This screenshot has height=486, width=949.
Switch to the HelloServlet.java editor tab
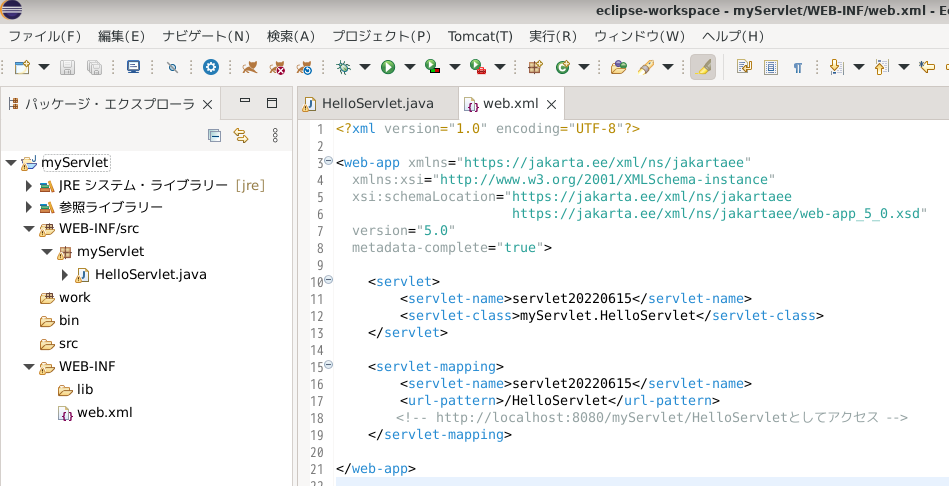377,103
